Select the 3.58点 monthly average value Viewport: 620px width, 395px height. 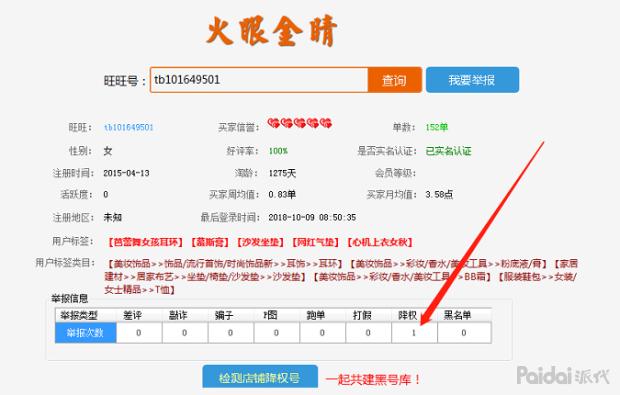point(439,195)
